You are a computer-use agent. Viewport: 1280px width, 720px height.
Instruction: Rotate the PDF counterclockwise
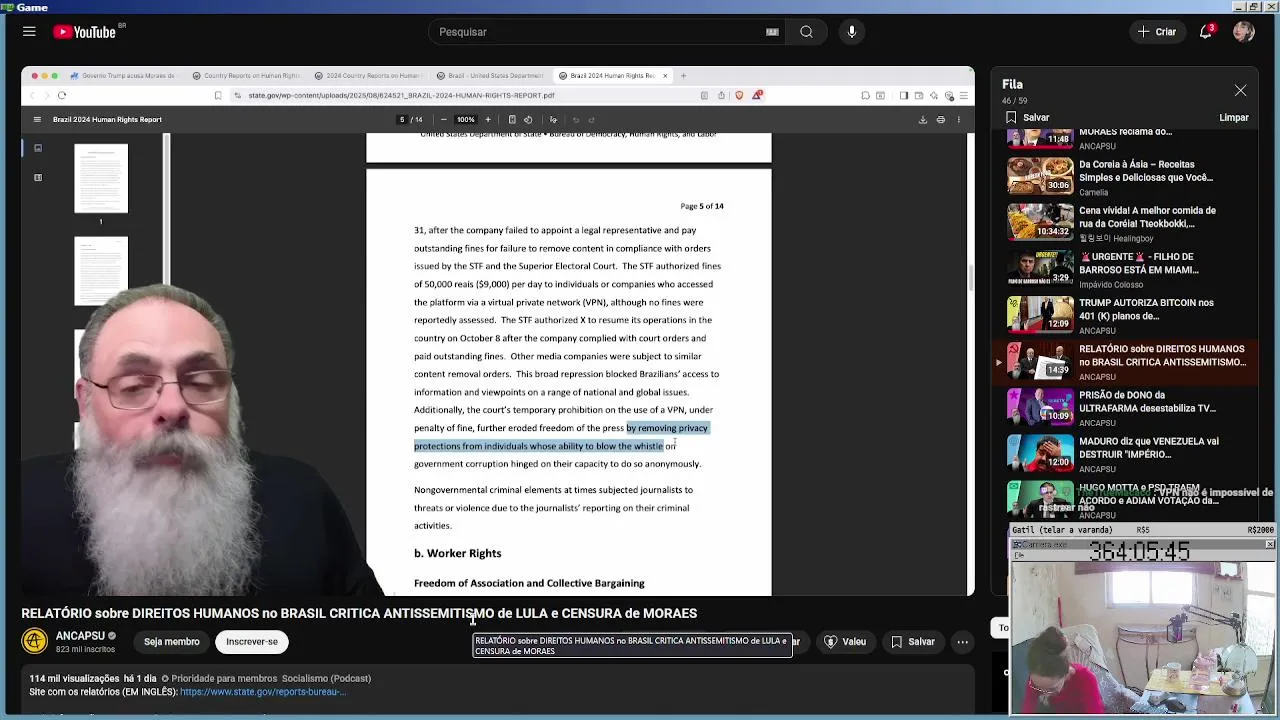(528, 120)
